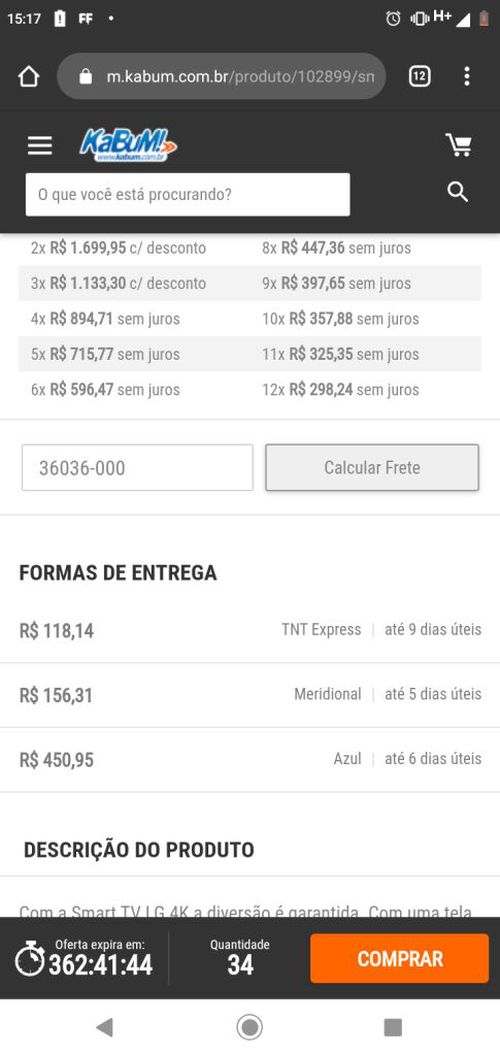
Task: Open the hamburger menu icon
Action: [40, 145]
